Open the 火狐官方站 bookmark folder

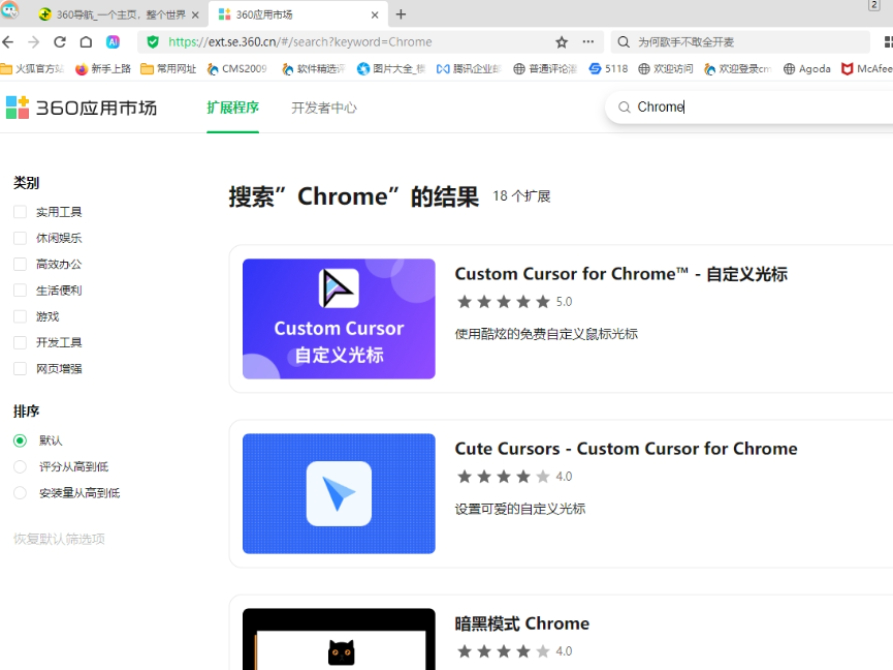(x=32, y=69)
